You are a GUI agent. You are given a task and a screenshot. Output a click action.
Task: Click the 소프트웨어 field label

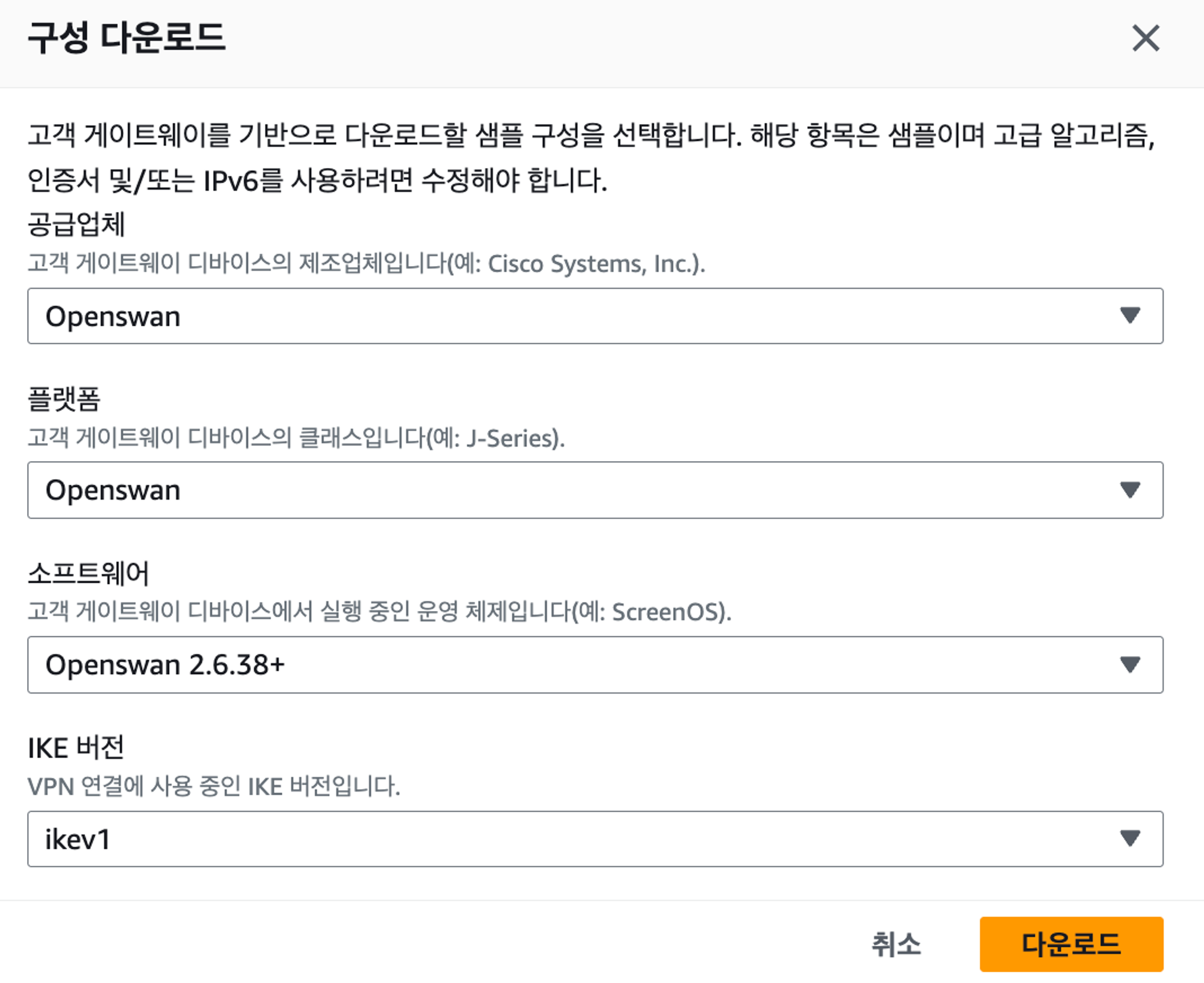coord(88,573)
